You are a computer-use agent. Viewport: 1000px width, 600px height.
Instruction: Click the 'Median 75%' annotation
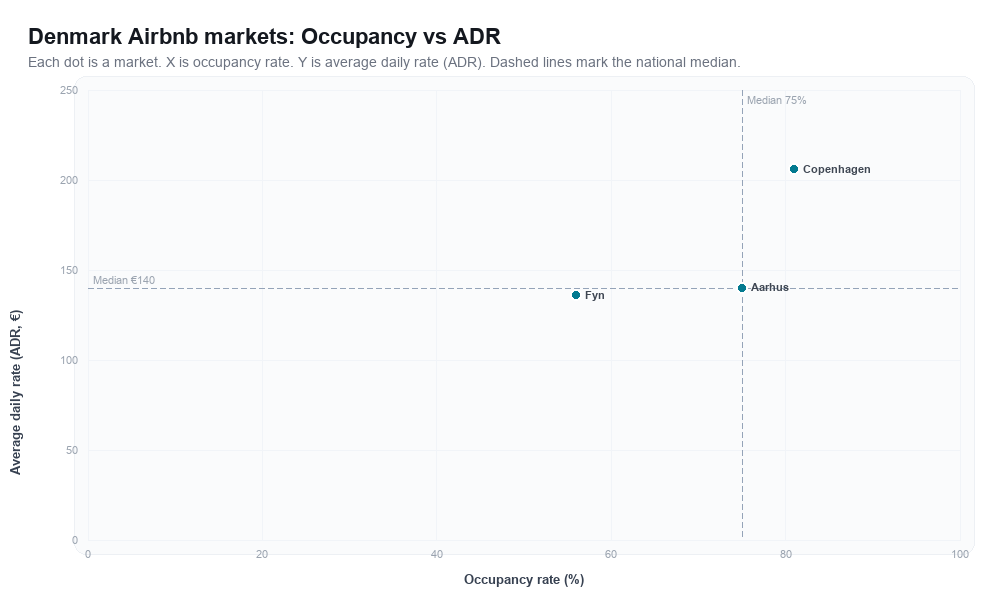click(x=776, y=100)
